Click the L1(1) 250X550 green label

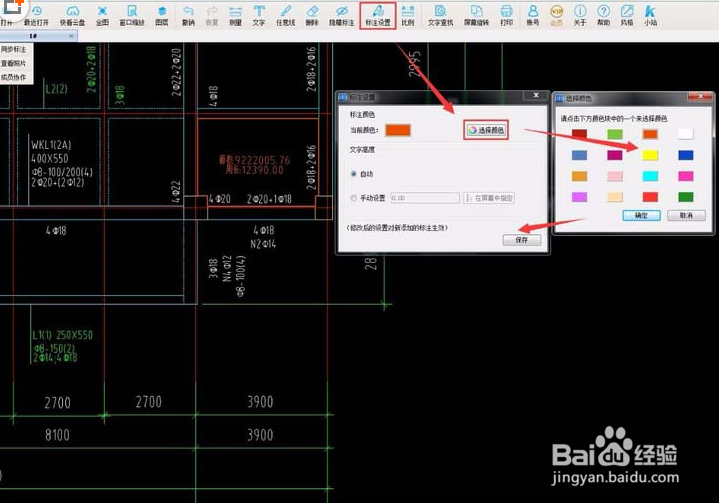(x=62, y=335)
